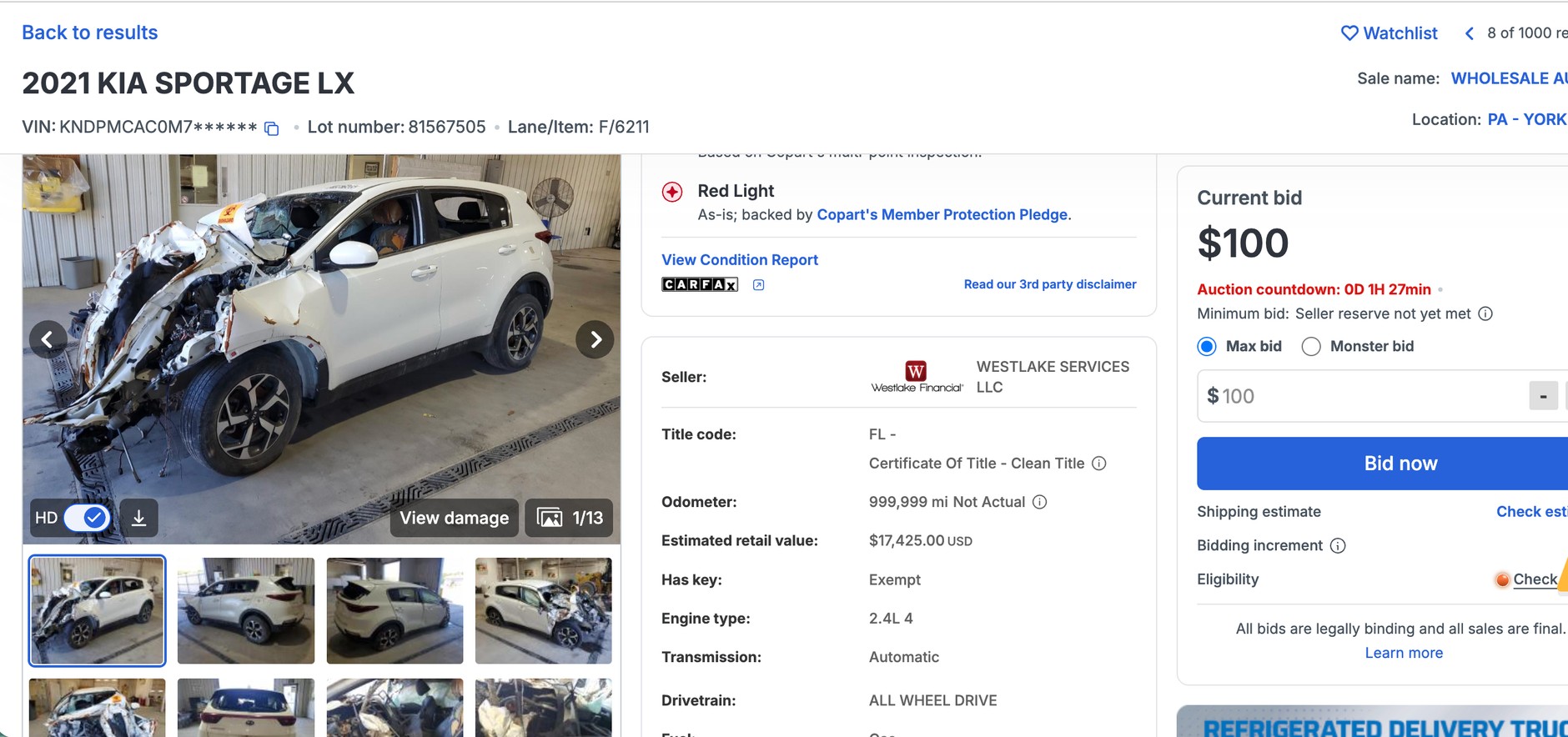The height and width of the screenshot is (737, 1568).
Task: Add this vehicle to the Watchlist
Action: (x=1389, y=33)
